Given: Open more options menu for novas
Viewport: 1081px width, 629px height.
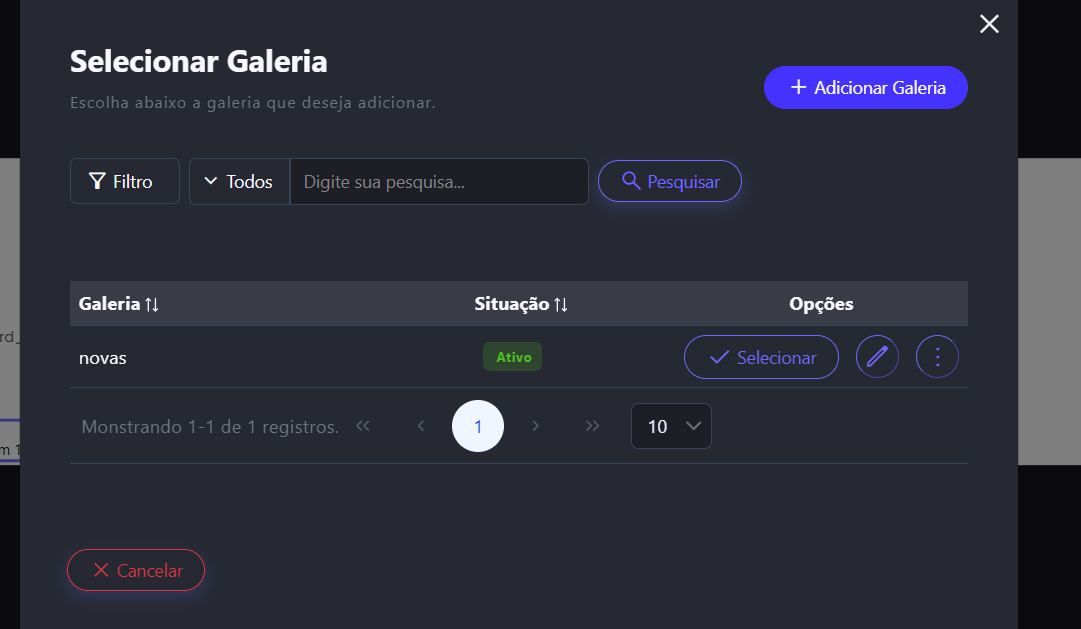Looking at the screenshot, I should coord(937,357).
